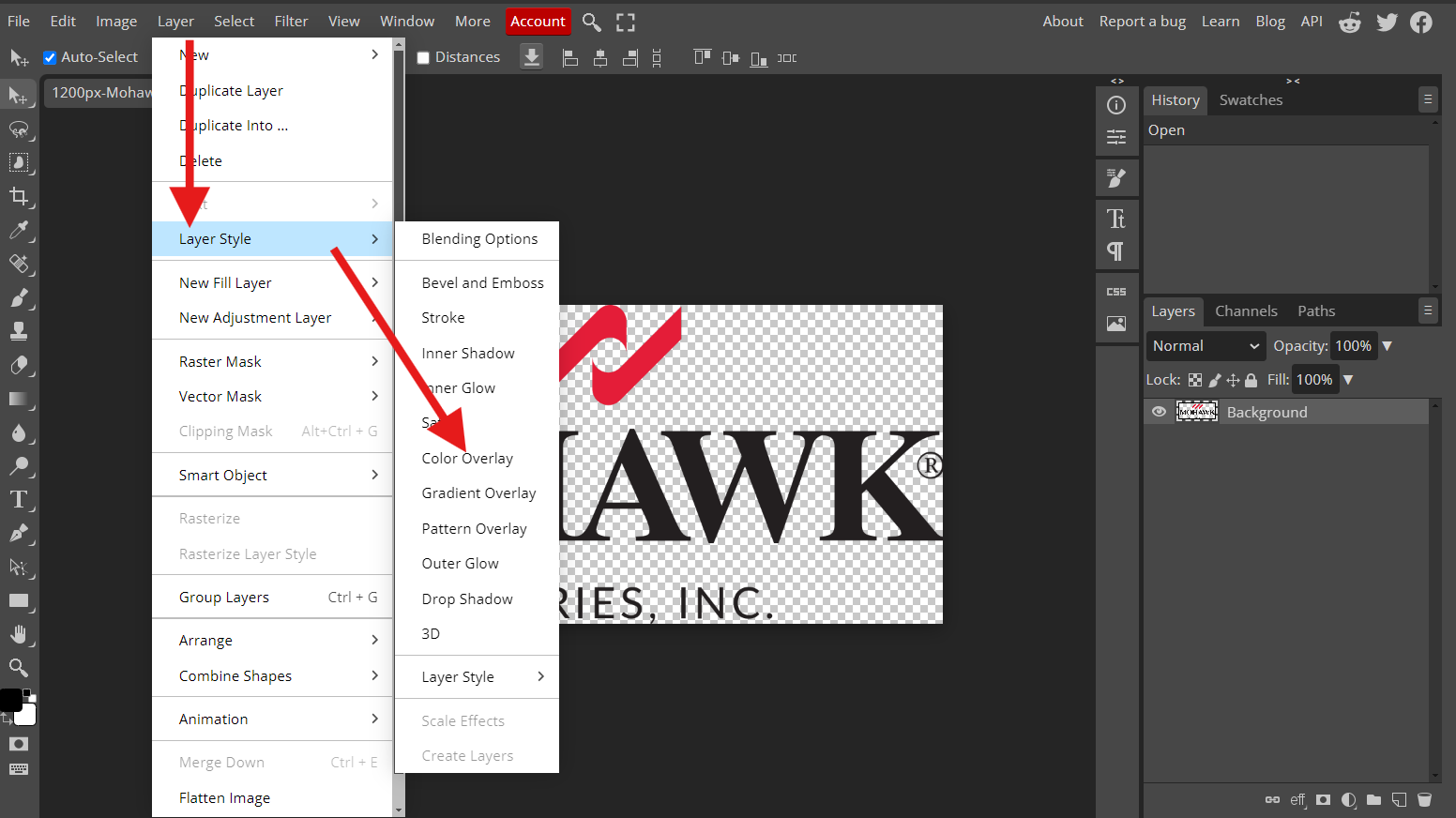Screen dimensions: 1456x818
Task: Toggle lock all padlock icon
Action: click(x=1251, y=380)
